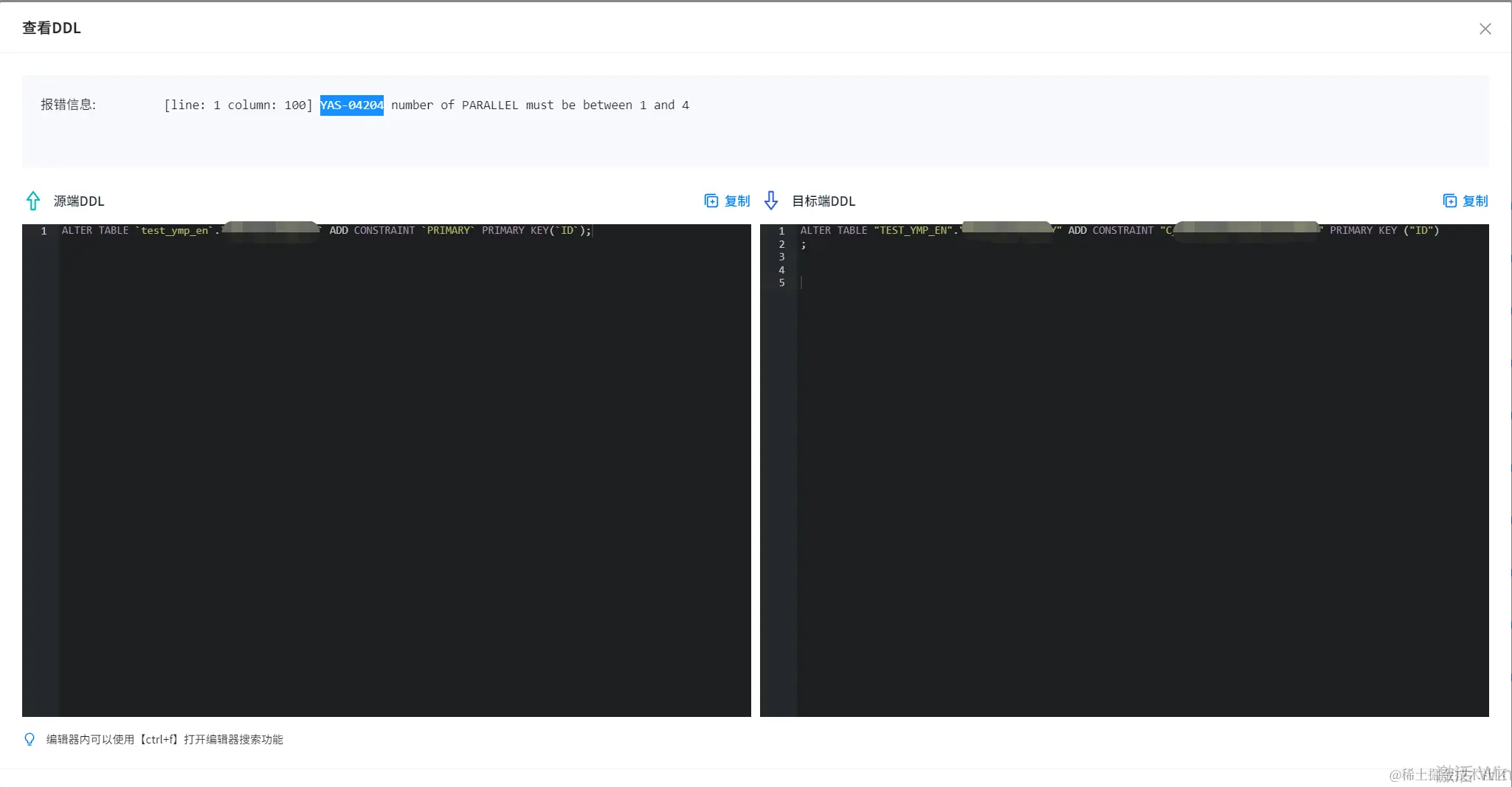Click the up-arrow icon beside 源端DDL
This screenshot has height=787, width=1512.
point(33,201)
